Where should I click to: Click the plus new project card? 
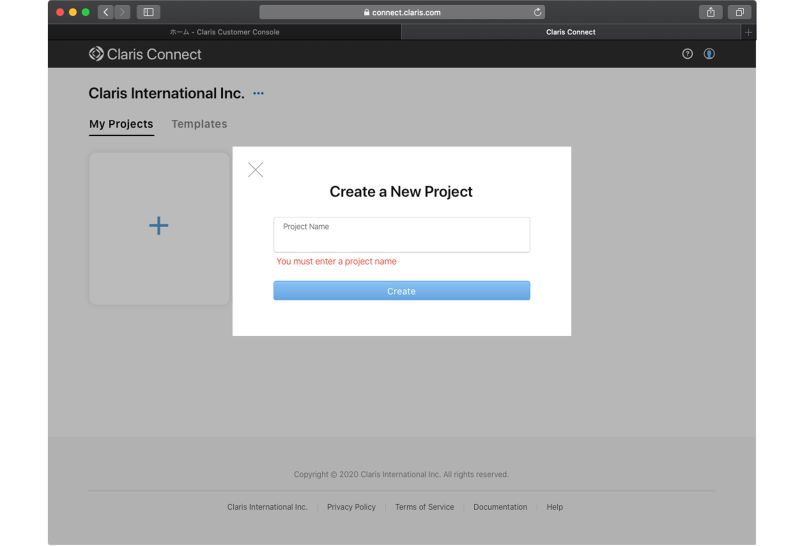(x=159, y=229)
